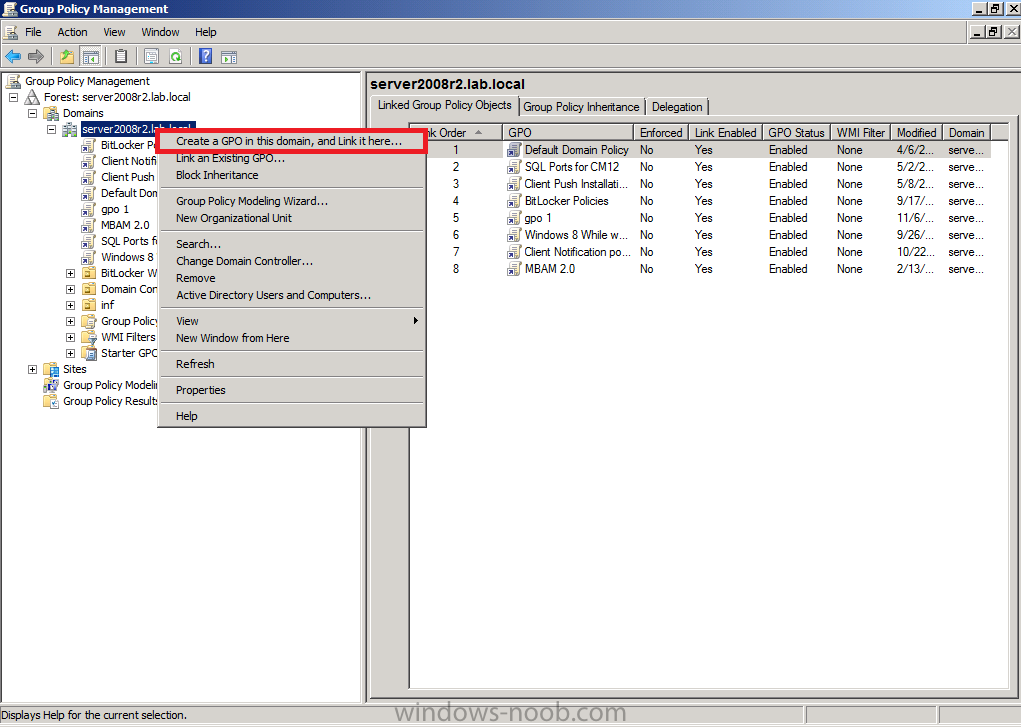This screenshot has height=727, width=1021.
Task: Collapse the Forest node in the tree
Action: (13, 98)
